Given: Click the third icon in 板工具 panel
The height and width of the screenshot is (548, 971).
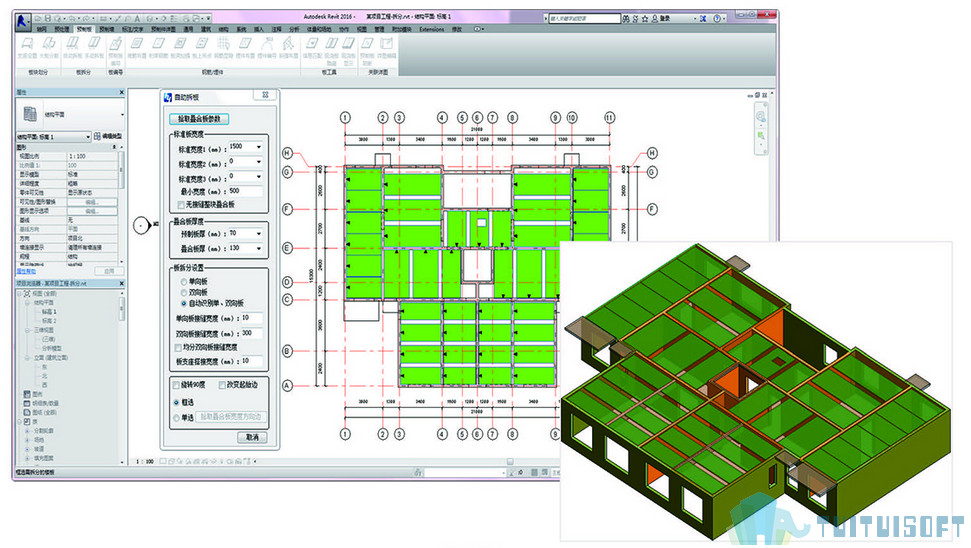Looking at the screenshot, I should pyautogui.click(x=349, y=44).
